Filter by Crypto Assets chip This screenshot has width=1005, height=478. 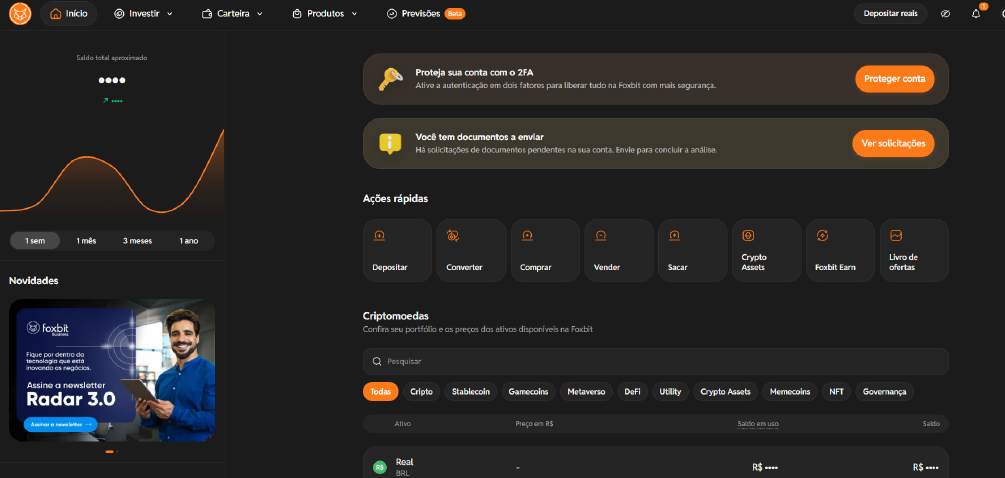[x=726, y=391]
